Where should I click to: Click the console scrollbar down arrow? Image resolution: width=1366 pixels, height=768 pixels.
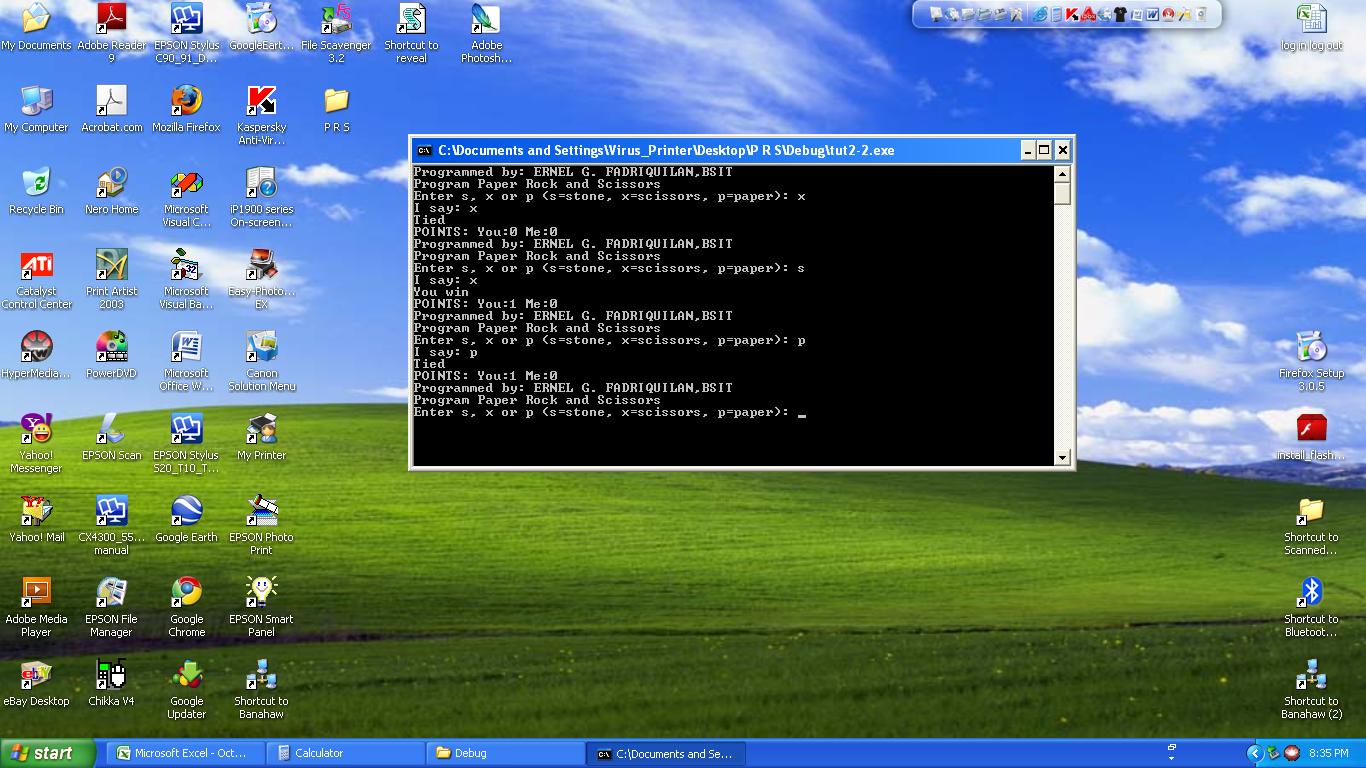coord(1062,457)
